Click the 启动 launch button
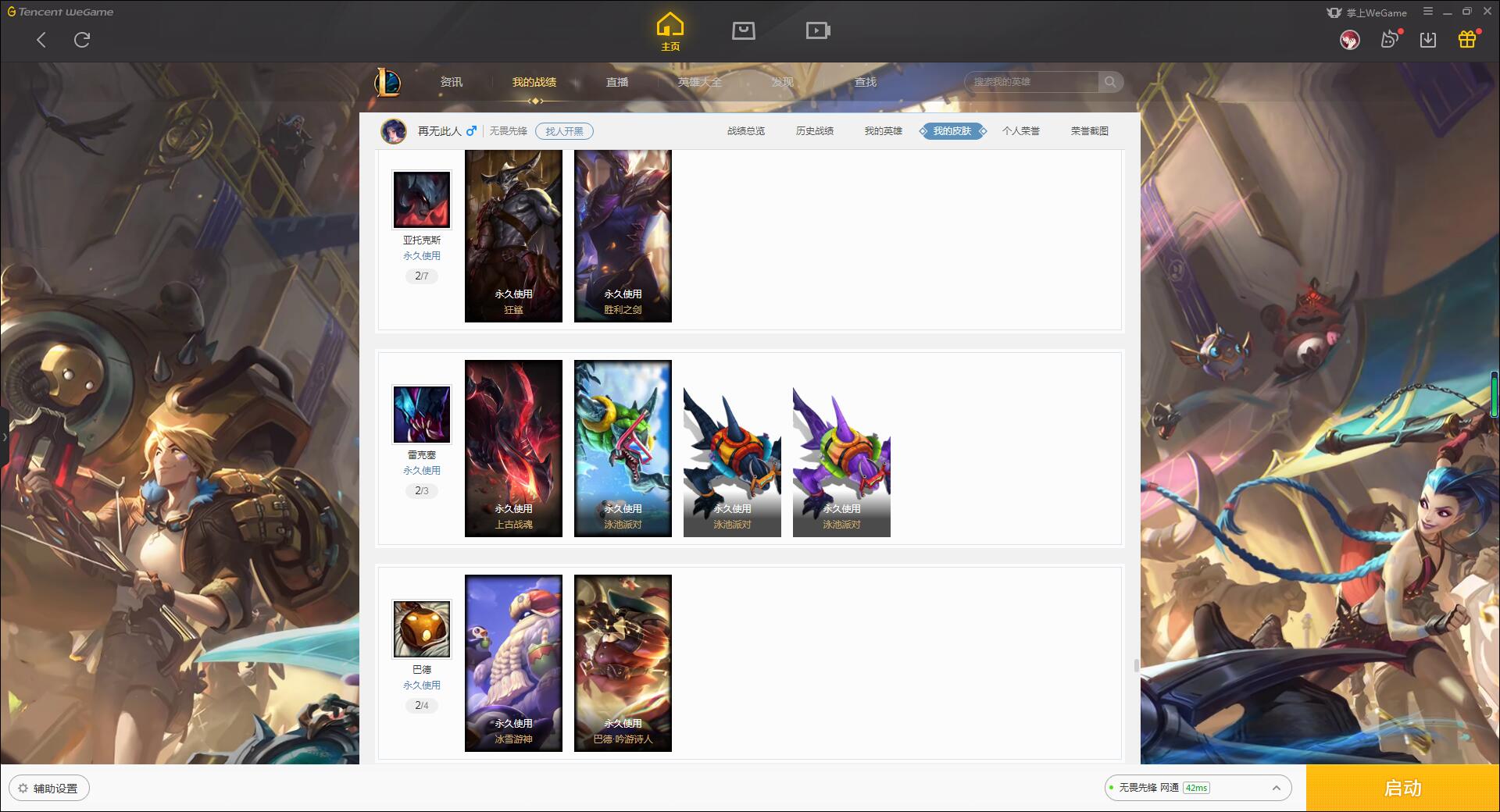 coord(1403,788)
